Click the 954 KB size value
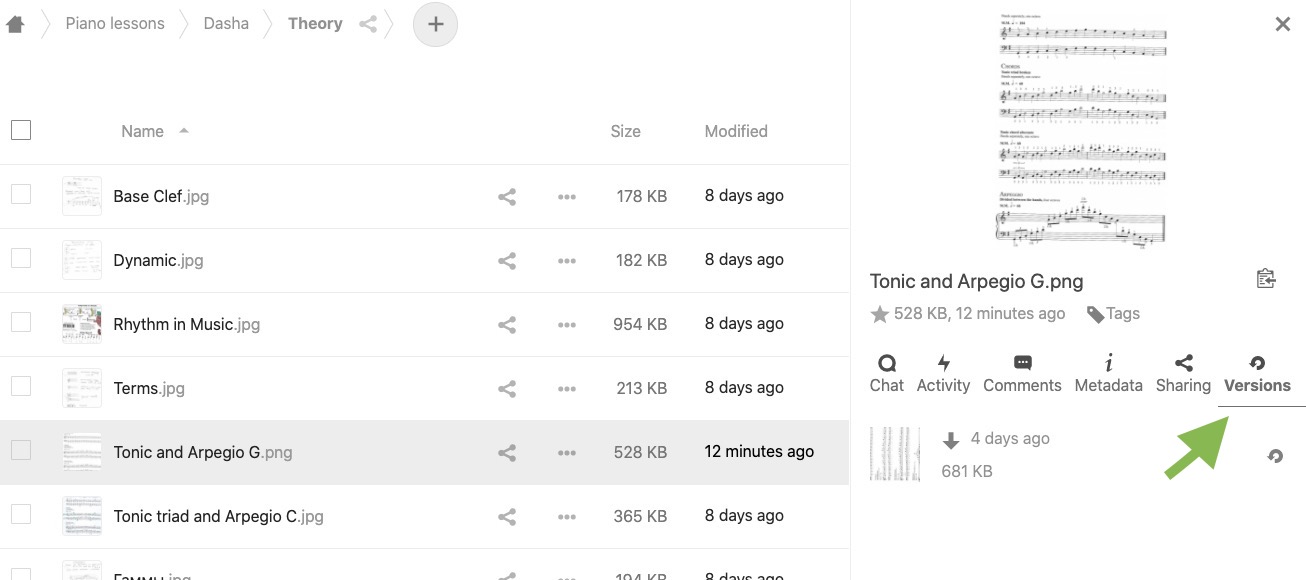The width and height of the screenshot is (1306, 580). (x=641, y=324)
